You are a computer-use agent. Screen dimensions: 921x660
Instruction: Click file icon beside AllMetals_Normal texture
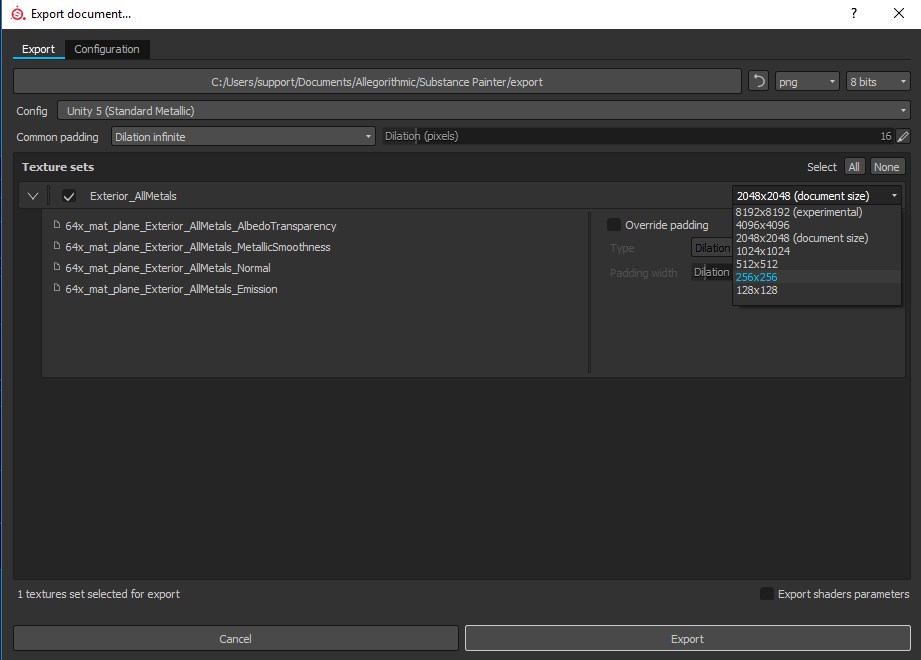point(57,267)
